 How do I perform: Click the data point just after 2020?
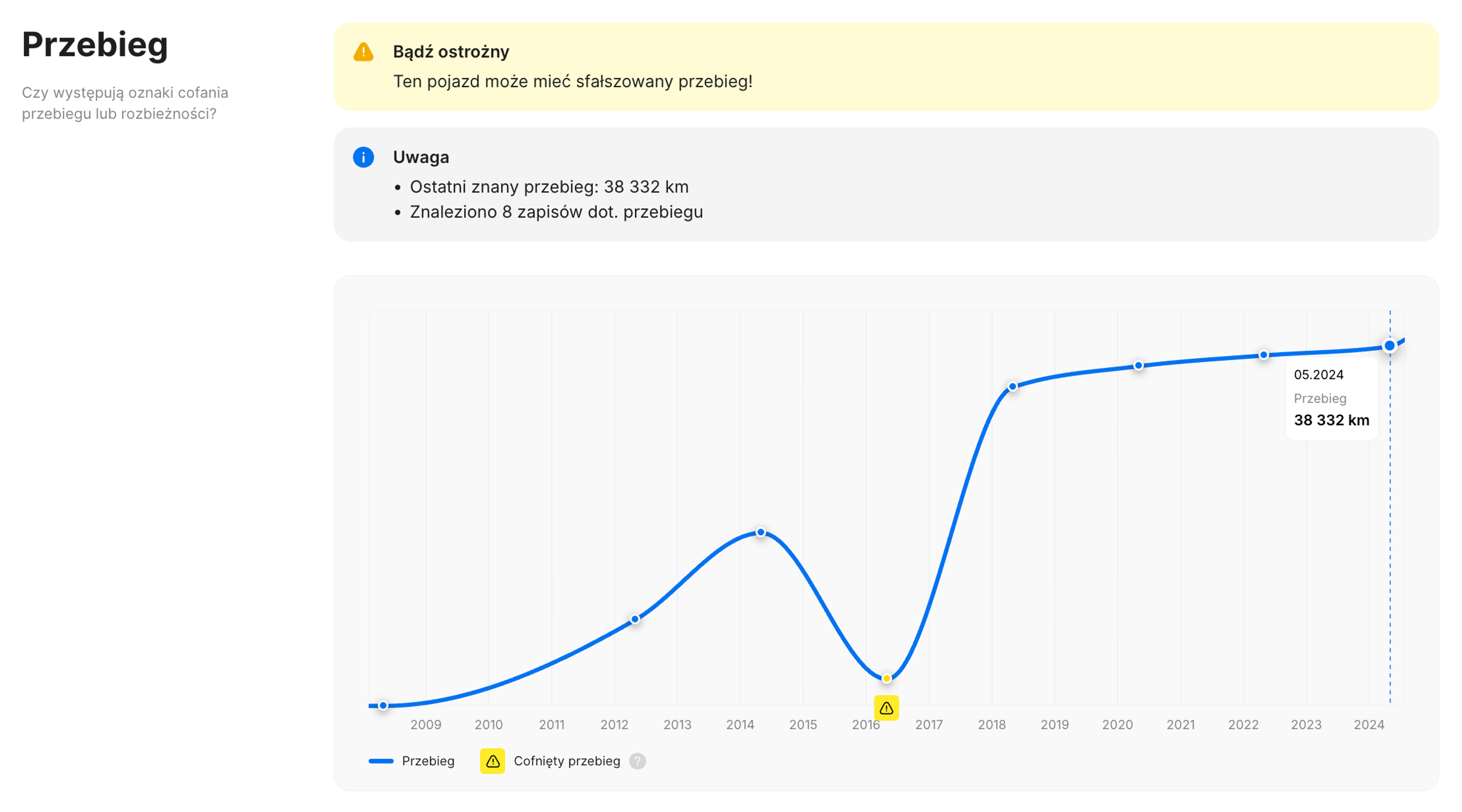point(1138,366)
